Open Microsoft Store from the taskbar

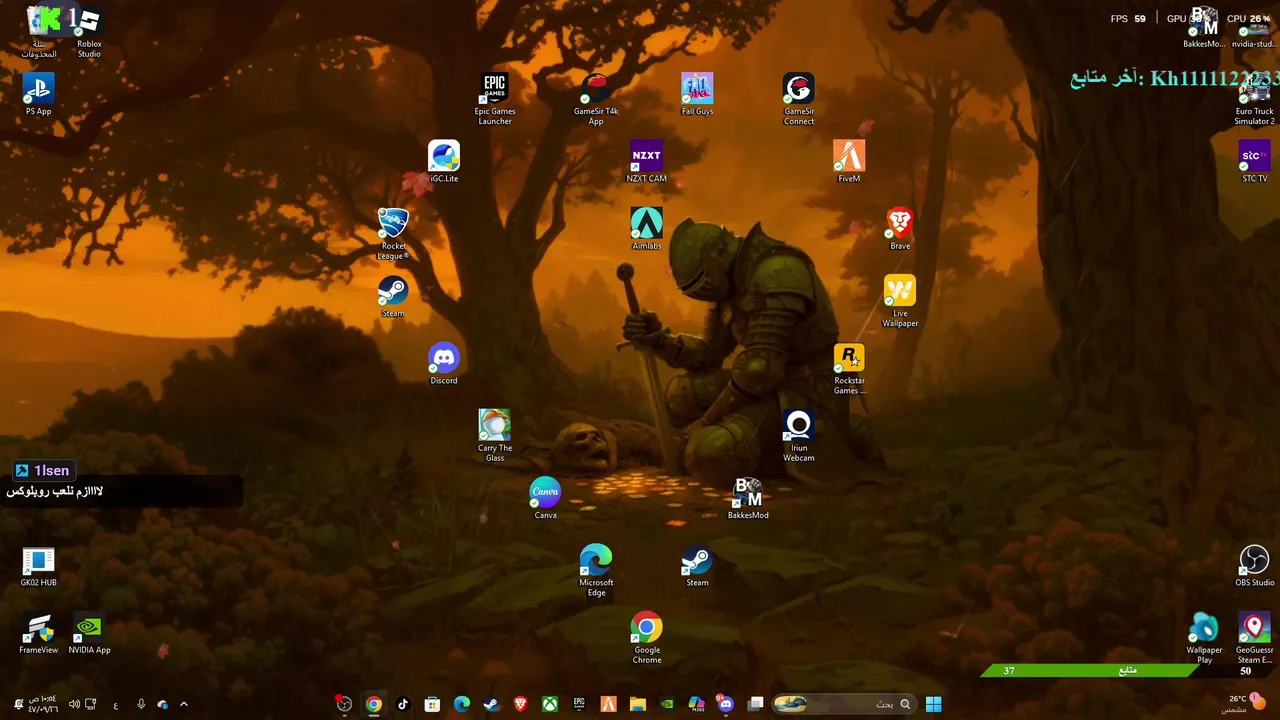coord(432,704)
